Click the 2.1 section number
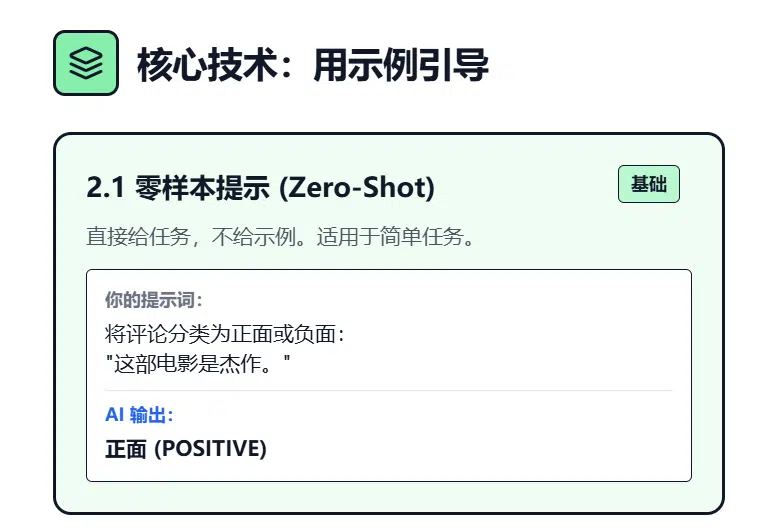Viewport: 782px width, 529px height. pyautogui.click(x=102, y=188)
